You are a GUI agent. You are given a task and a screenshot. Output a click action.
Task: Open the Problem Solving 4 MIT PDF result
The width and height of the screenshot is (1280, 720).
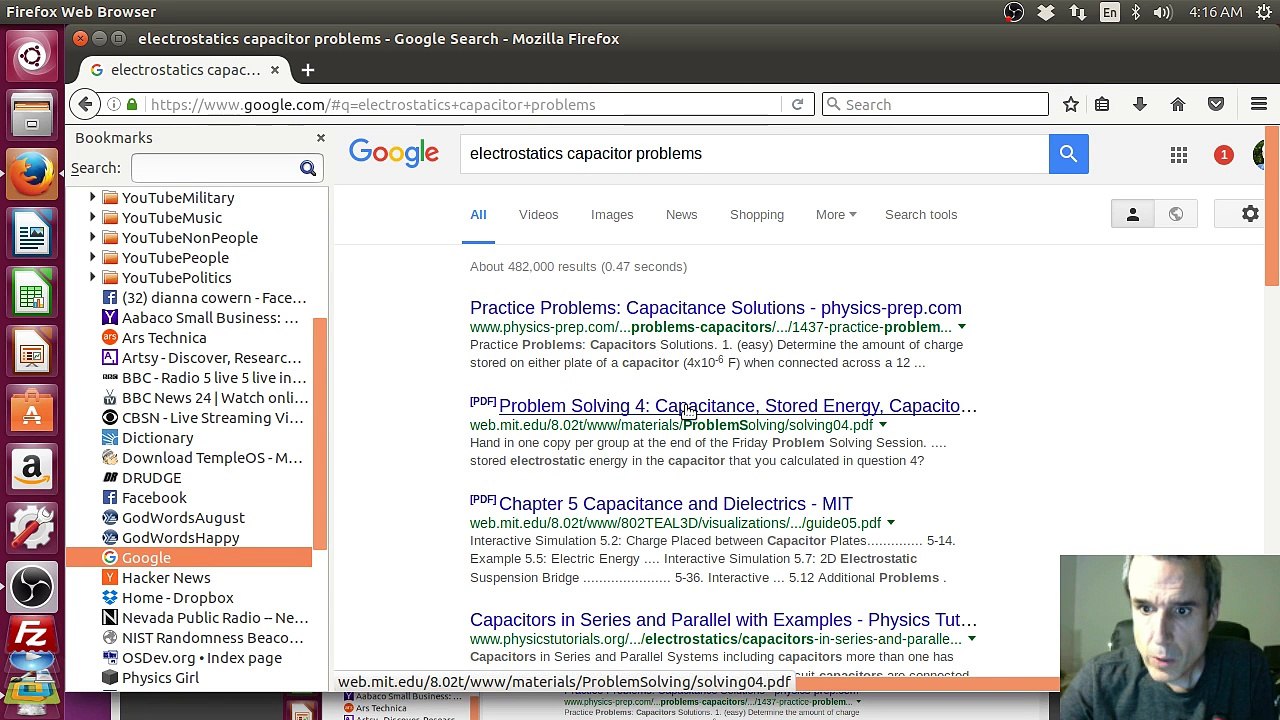pos(738,406)
